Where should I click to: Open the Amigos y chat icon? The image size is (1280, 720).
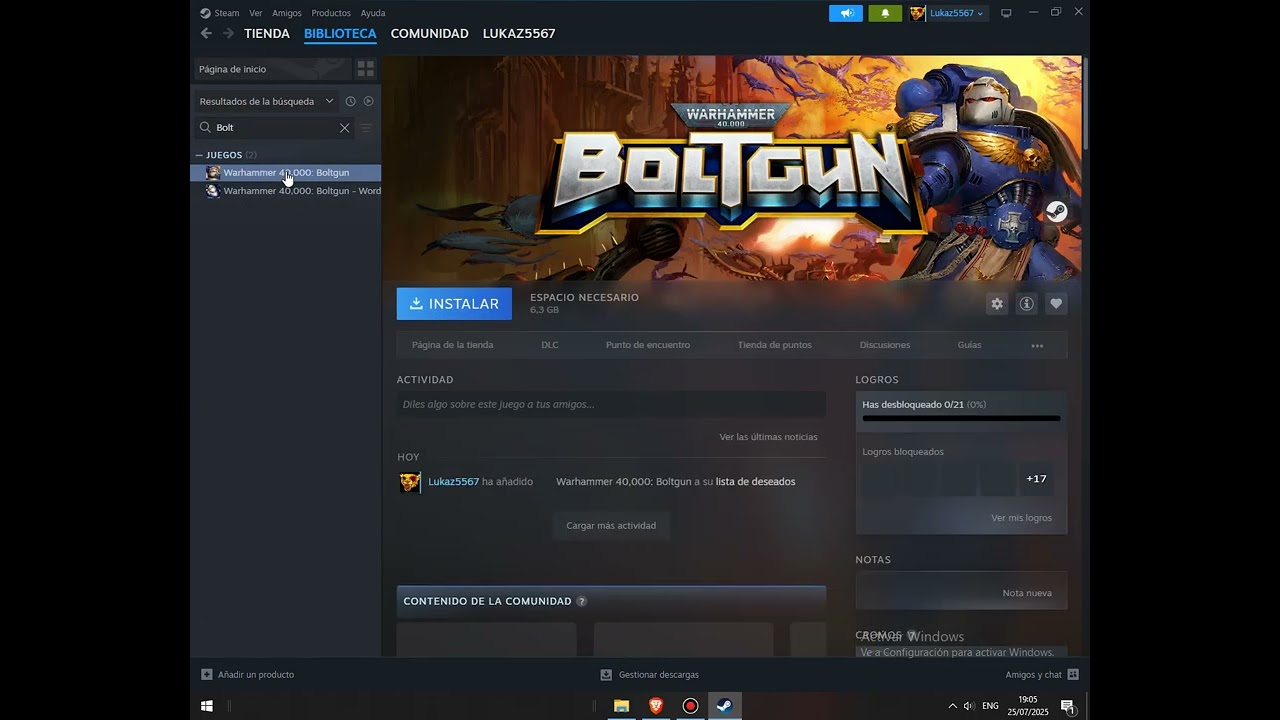(x=1073, y=674)
